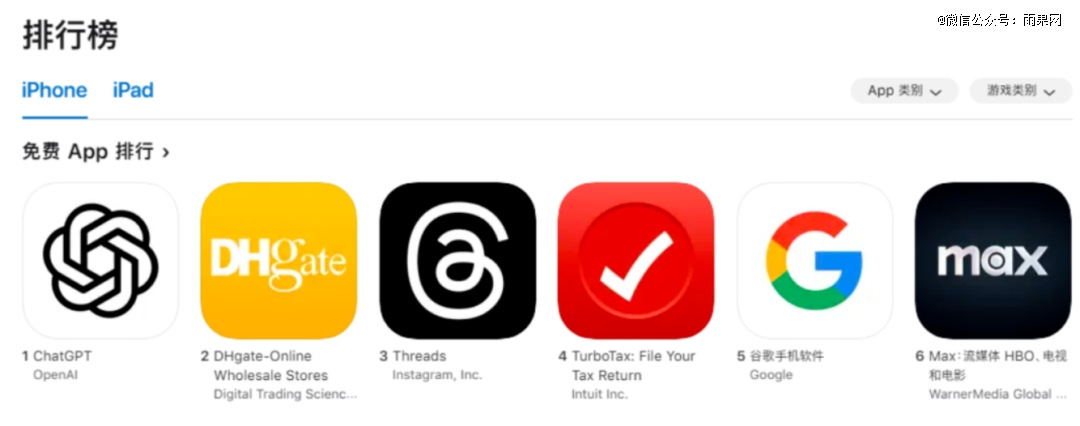
Task: Open the 免费 App 排行 list chevron
Action: [165, 152]
